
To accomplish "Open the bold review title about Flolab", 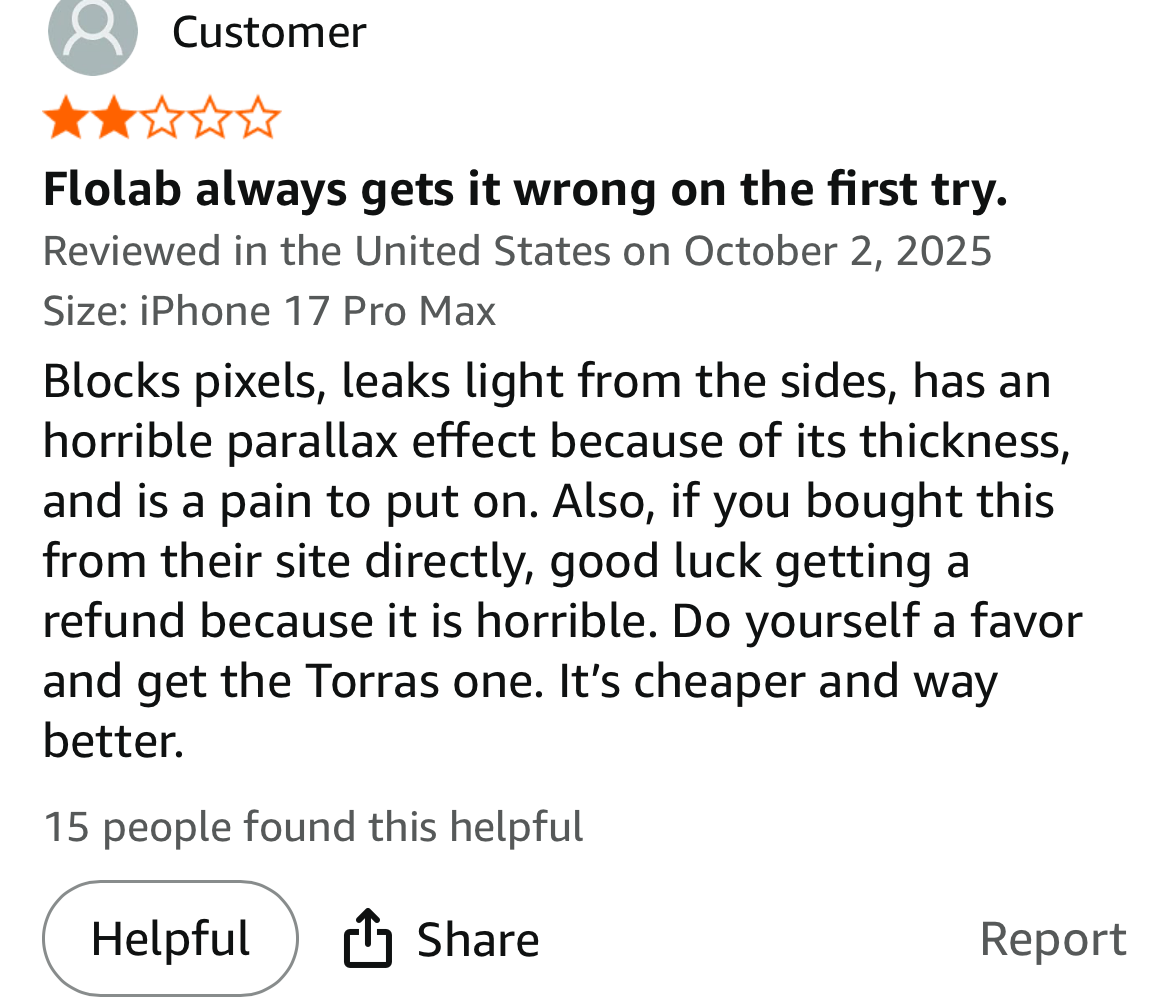I will (x=524, y=189).
